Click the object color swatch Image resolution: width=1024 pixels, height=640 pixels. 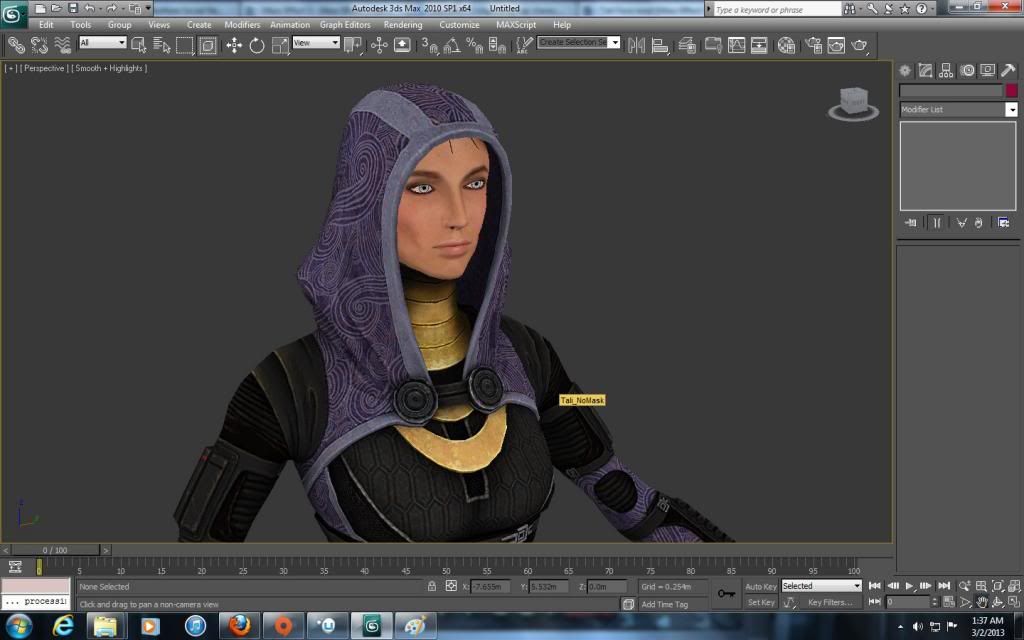point(1011,90)
